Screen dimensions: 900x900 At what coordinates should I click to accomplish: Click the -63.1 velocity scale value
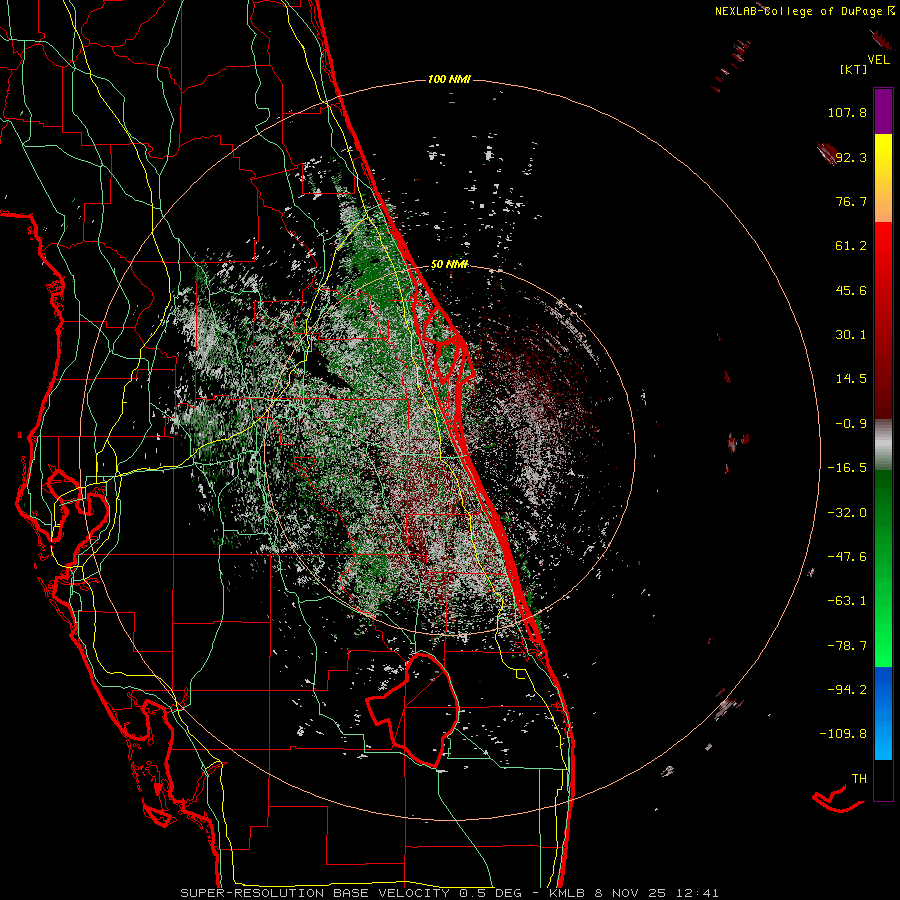pos(847,601)
